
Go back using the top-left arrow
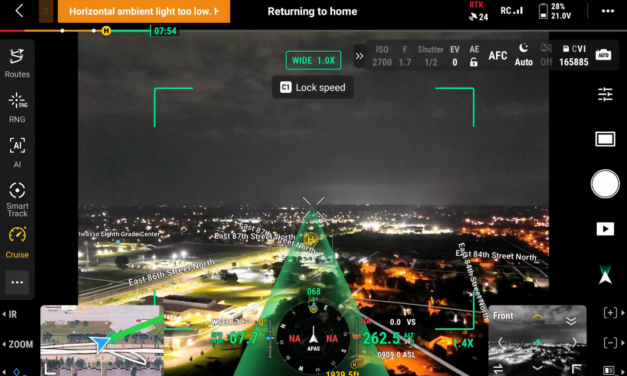click(19, 11)
